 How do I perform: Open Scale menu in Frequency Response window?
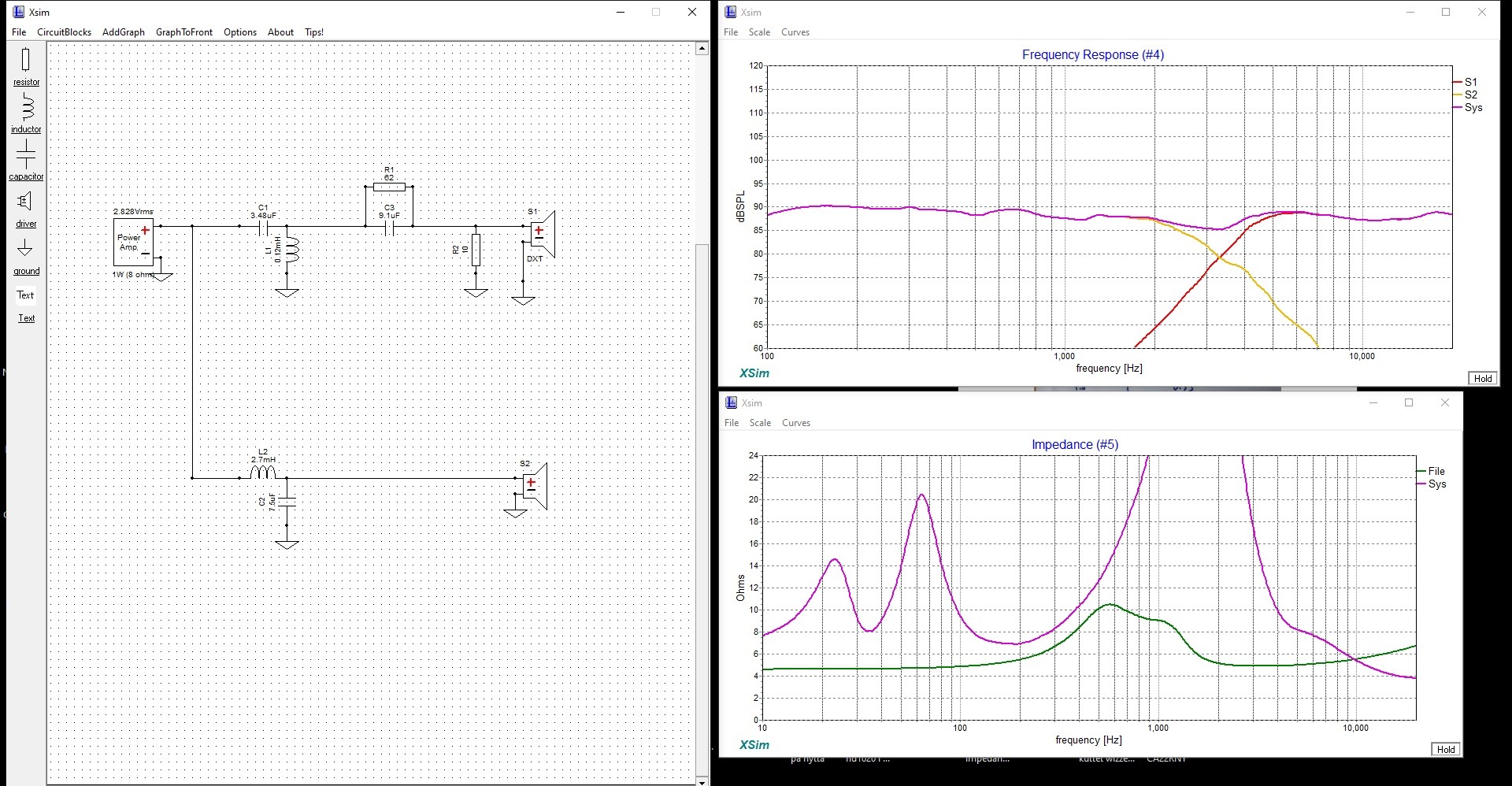(x=759, y=32)
